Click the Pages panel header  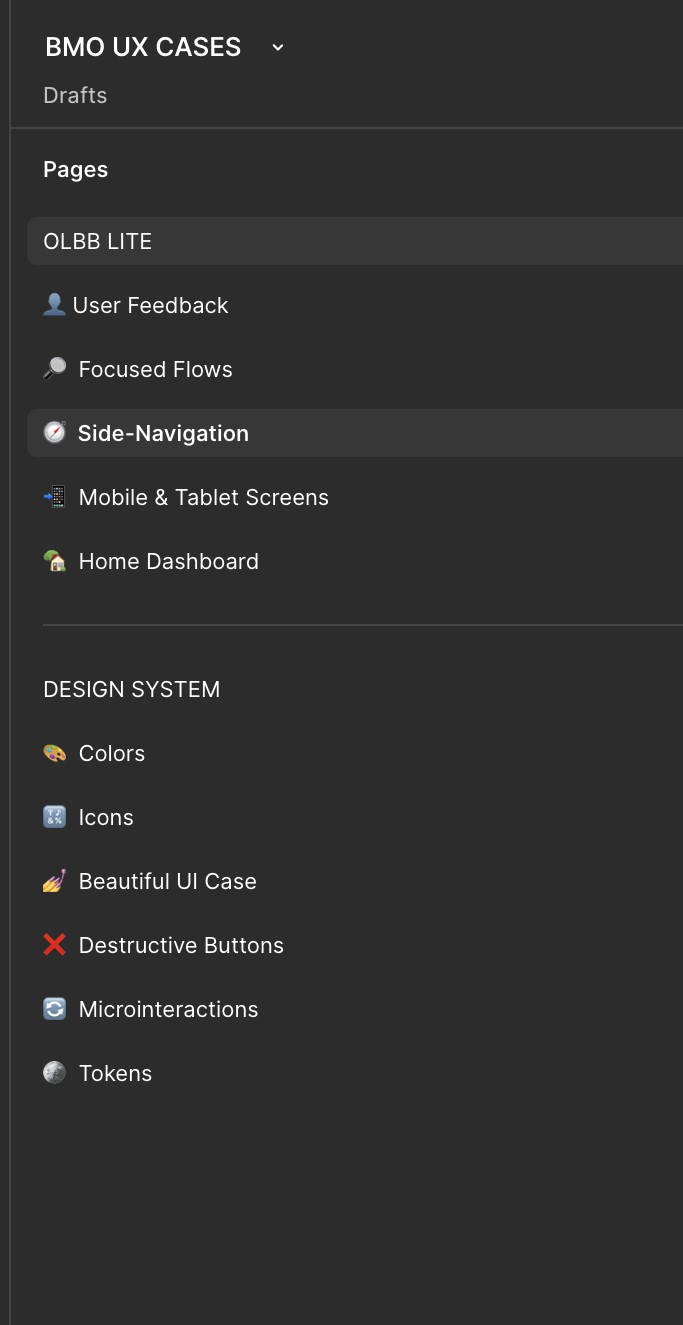click(x=76, y=169)
